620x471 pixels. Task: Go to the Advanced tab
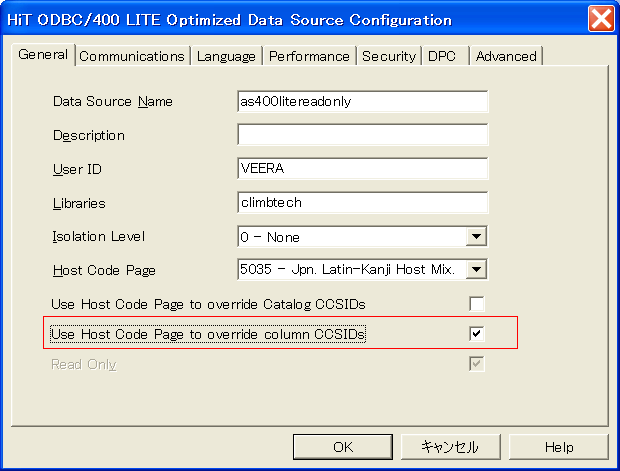click(x=506, y=56)
